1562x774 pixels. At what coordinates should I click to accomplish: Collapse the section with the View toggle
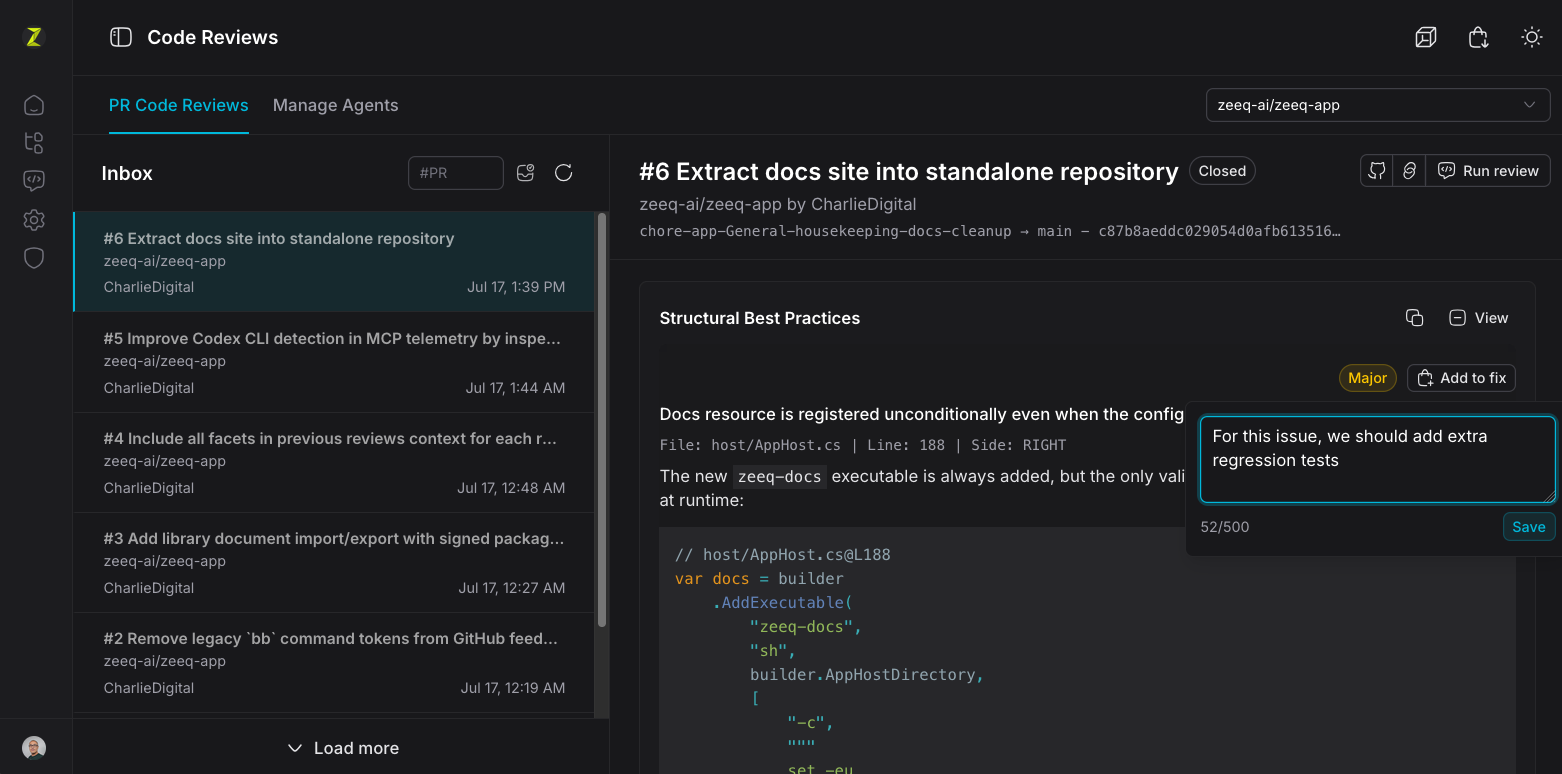pos(1479,318)
